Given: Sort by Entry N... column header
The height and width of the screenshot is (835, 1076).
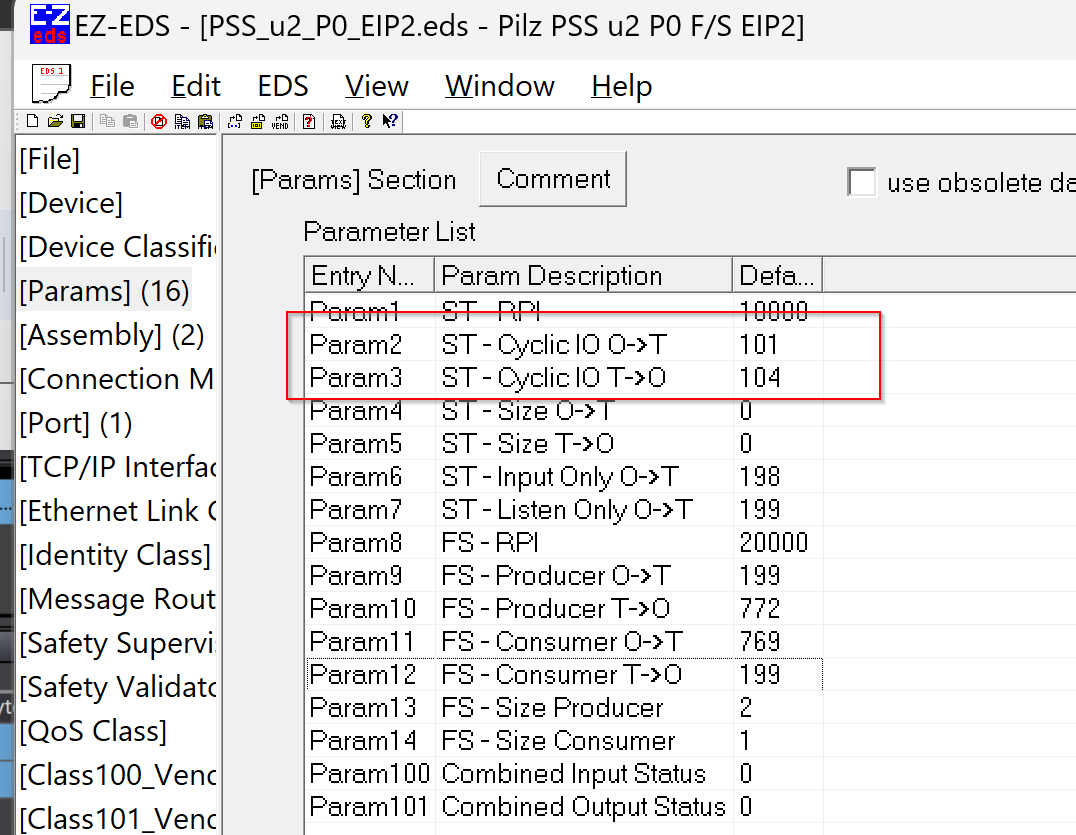Looking at the screenshot, I should click(369, 275).
